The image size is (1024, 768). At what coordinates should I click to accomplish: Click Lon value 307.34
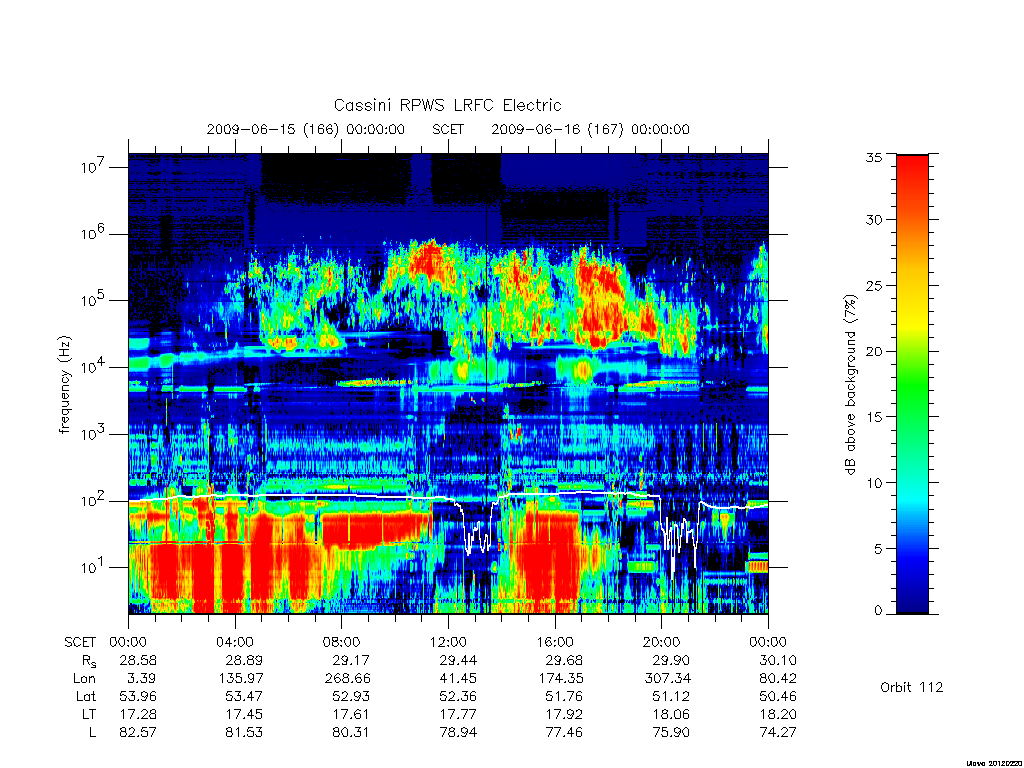tap(667, 679)
